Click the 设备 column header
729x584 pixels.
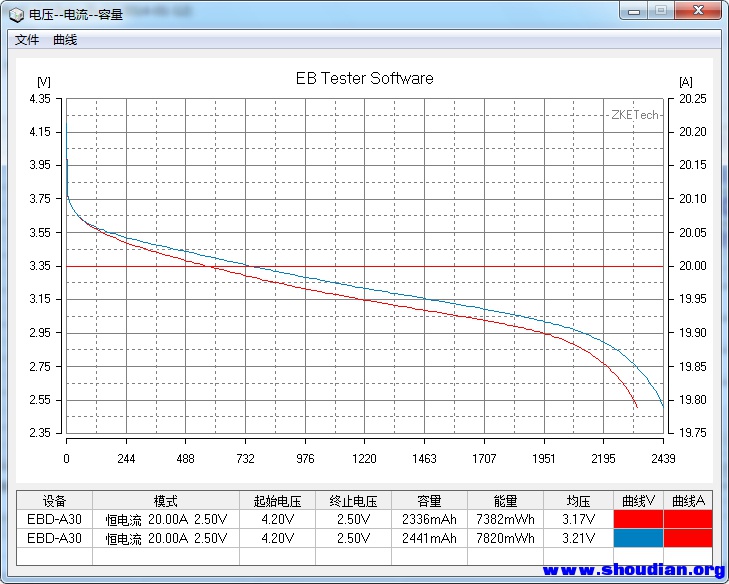54,501
